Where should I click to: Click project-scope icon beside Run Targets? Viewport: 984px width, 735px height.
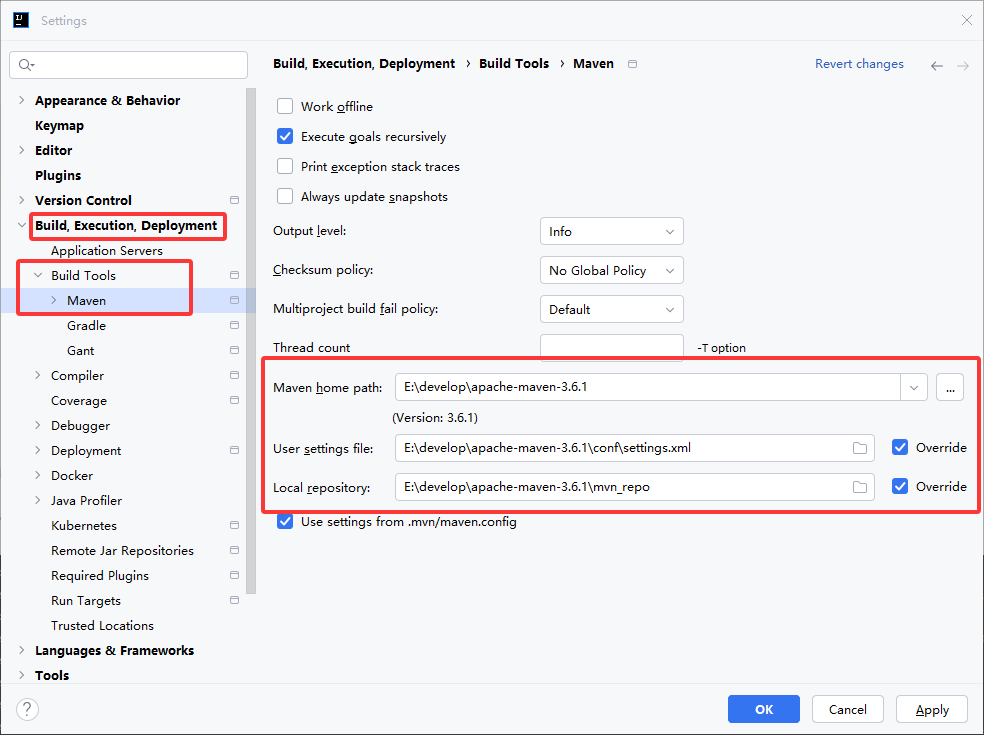click(235, 601)
